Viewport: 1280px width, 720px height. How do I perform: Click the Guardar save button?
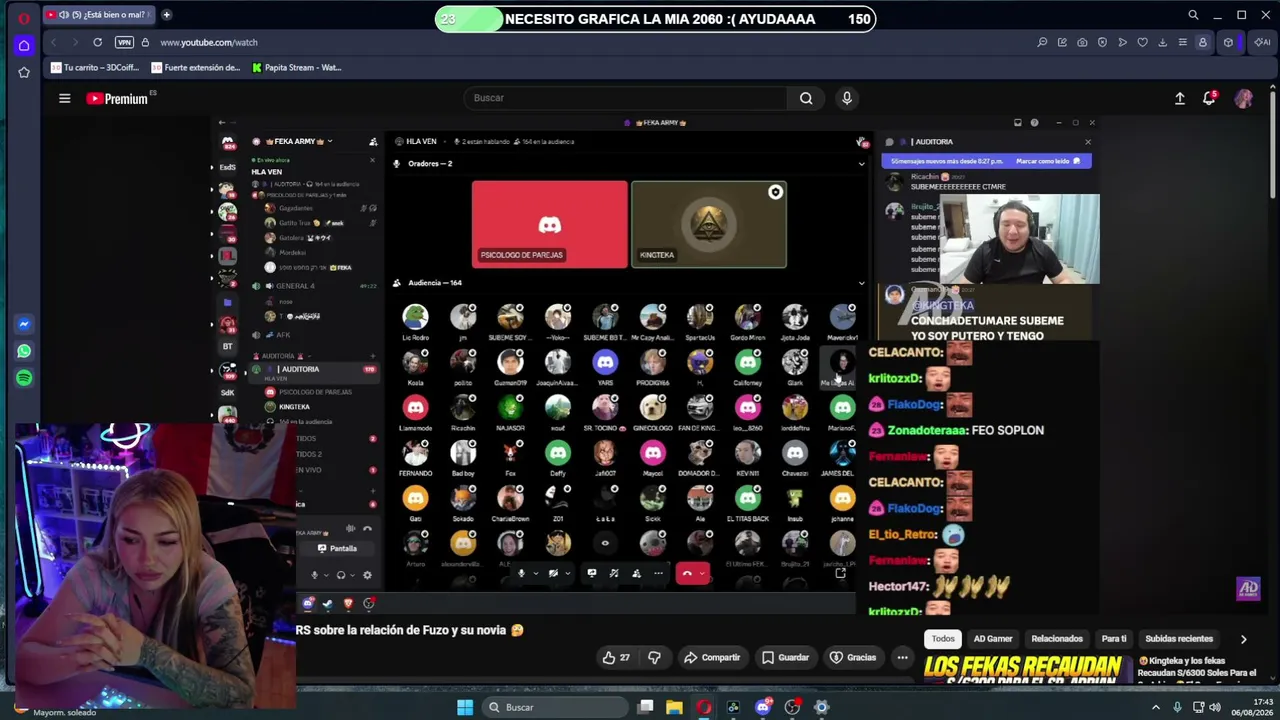coord(785,657)
